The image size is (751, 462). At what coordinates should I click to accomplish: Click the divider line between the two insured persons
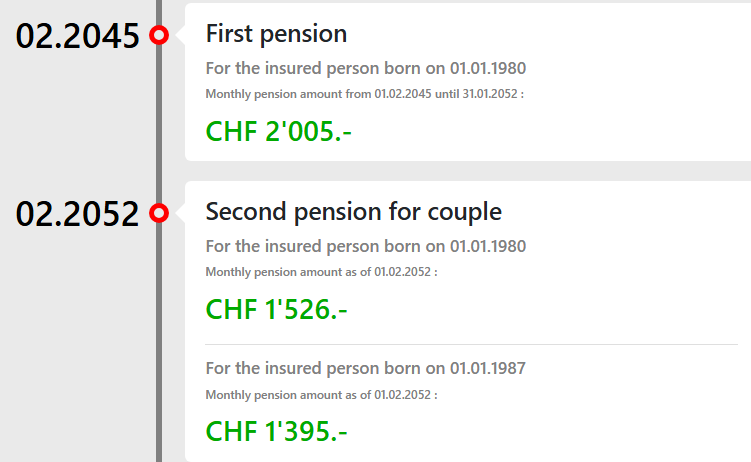point(471,344)
